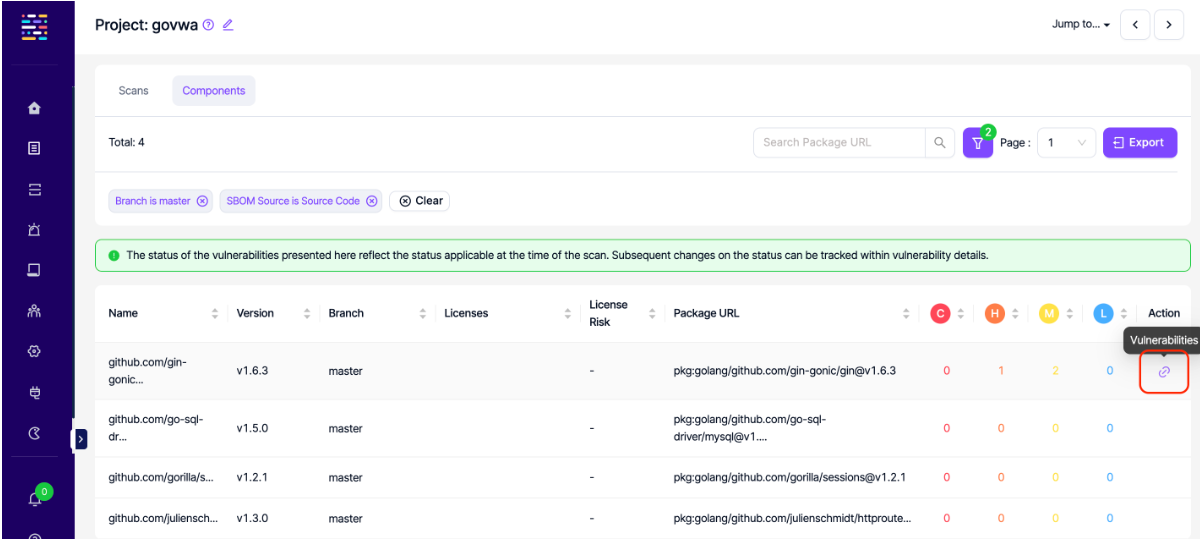Select the Components tab
The width and height of the screenshot is (1200, 543).
click(213, 91)
